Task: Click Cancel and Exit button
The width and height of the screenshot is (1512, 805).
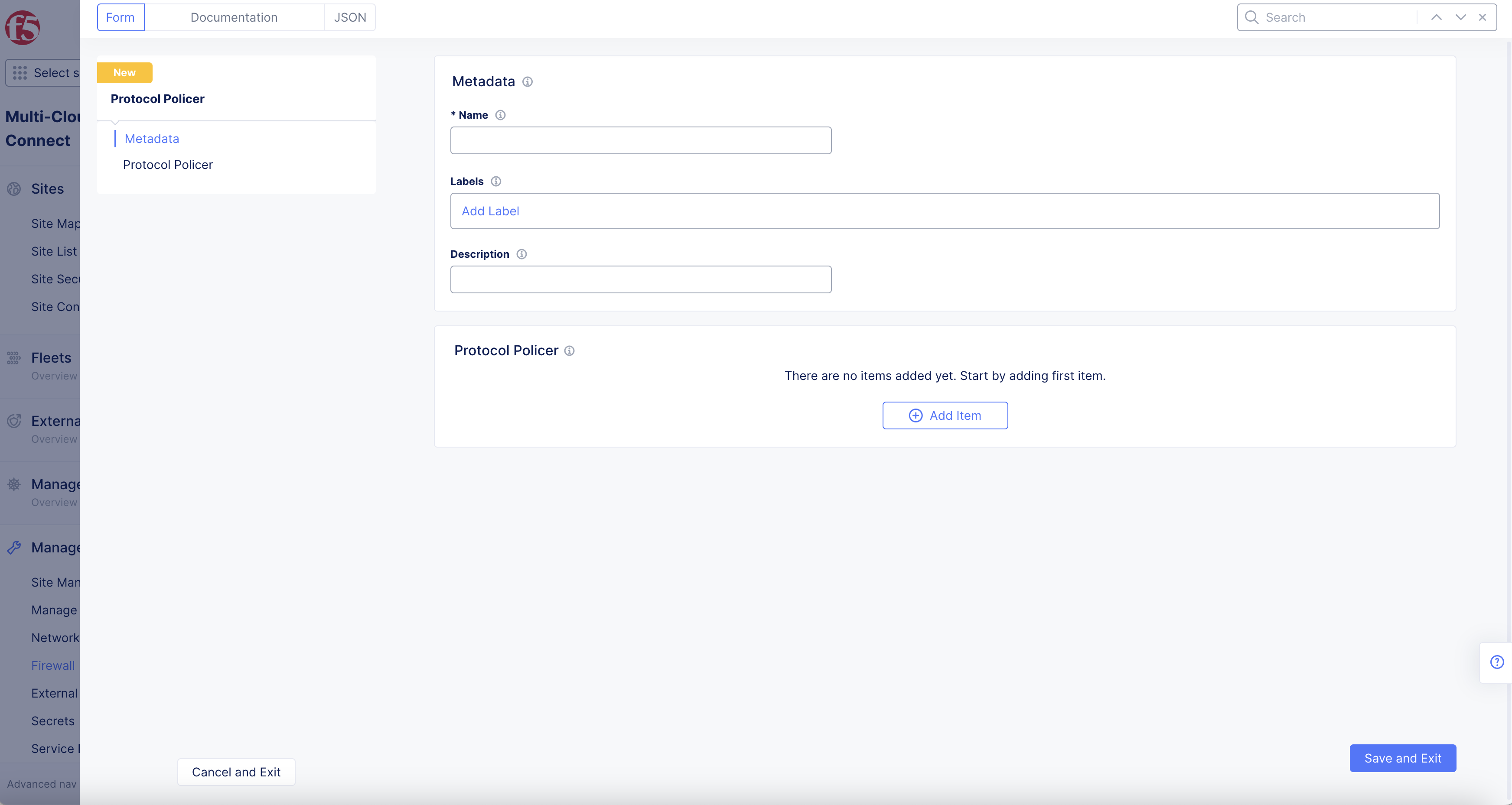Action: click(x=236, y=772)
